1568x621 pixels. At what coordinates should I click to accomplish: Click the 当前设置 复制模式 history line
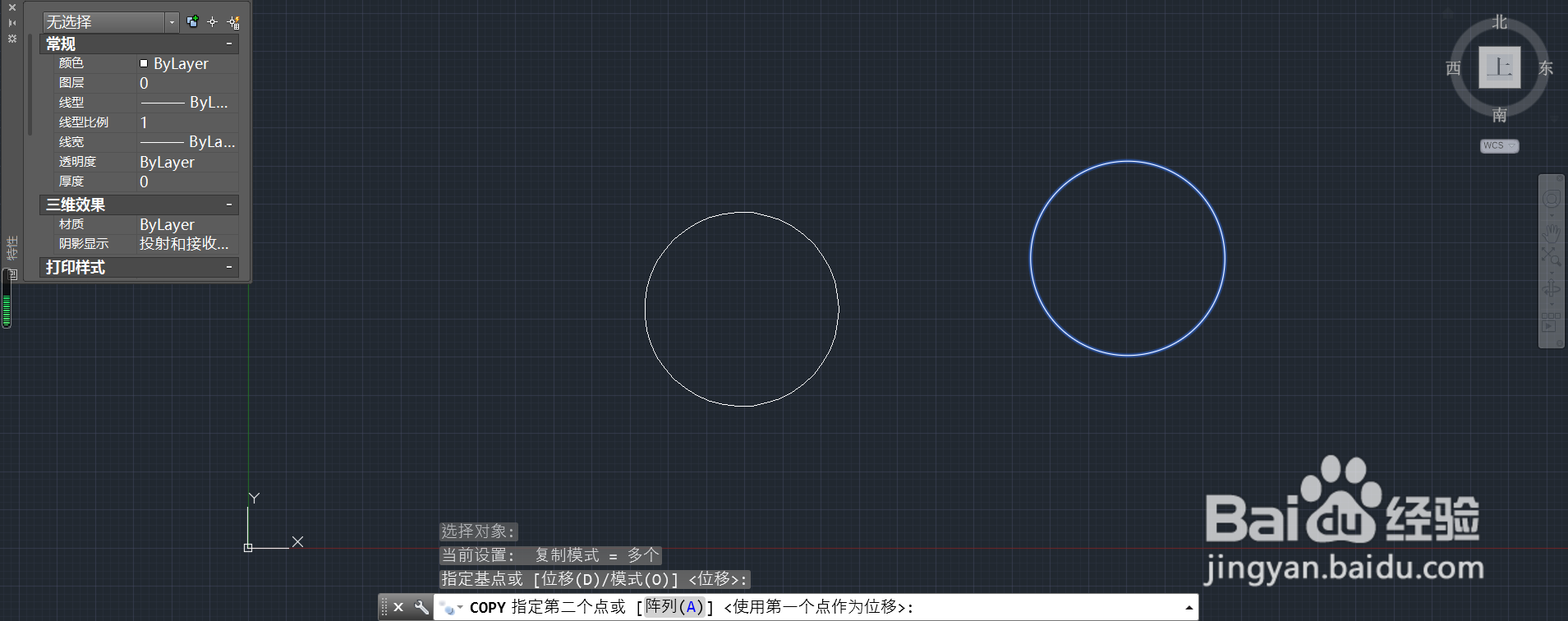(550, 555)
